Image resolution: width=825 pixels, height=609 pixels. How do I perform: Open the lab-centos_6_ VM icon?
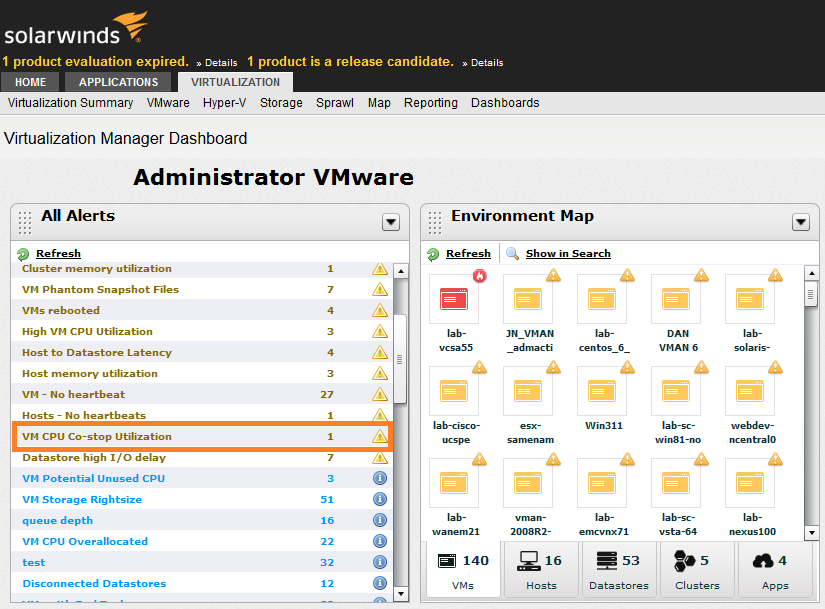[x=602, y=299]
